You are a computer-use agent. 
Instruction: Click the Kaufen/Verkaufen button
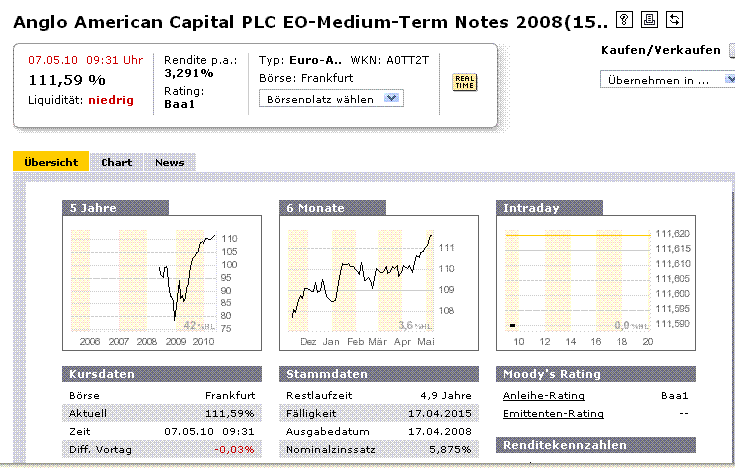(731, 50)
